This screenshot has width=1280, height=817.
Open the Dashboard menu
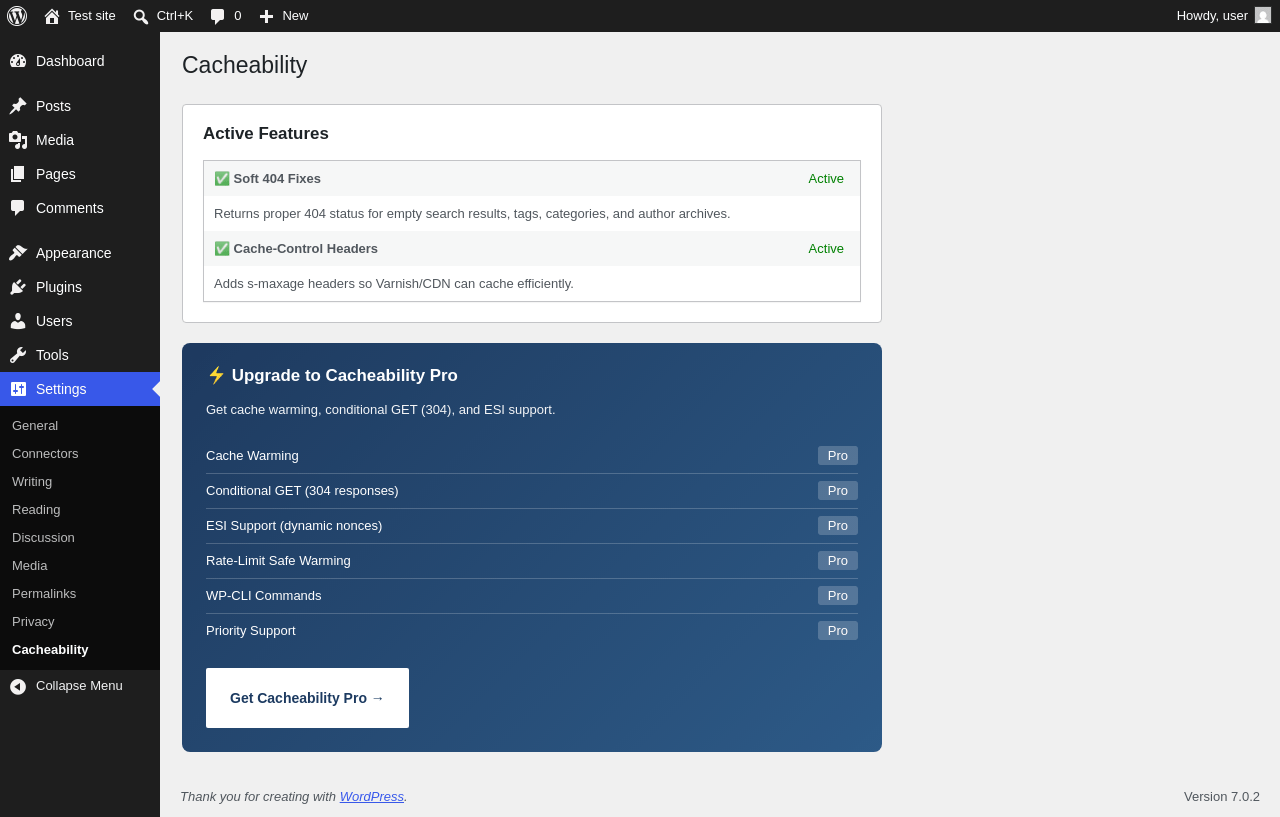80,61
